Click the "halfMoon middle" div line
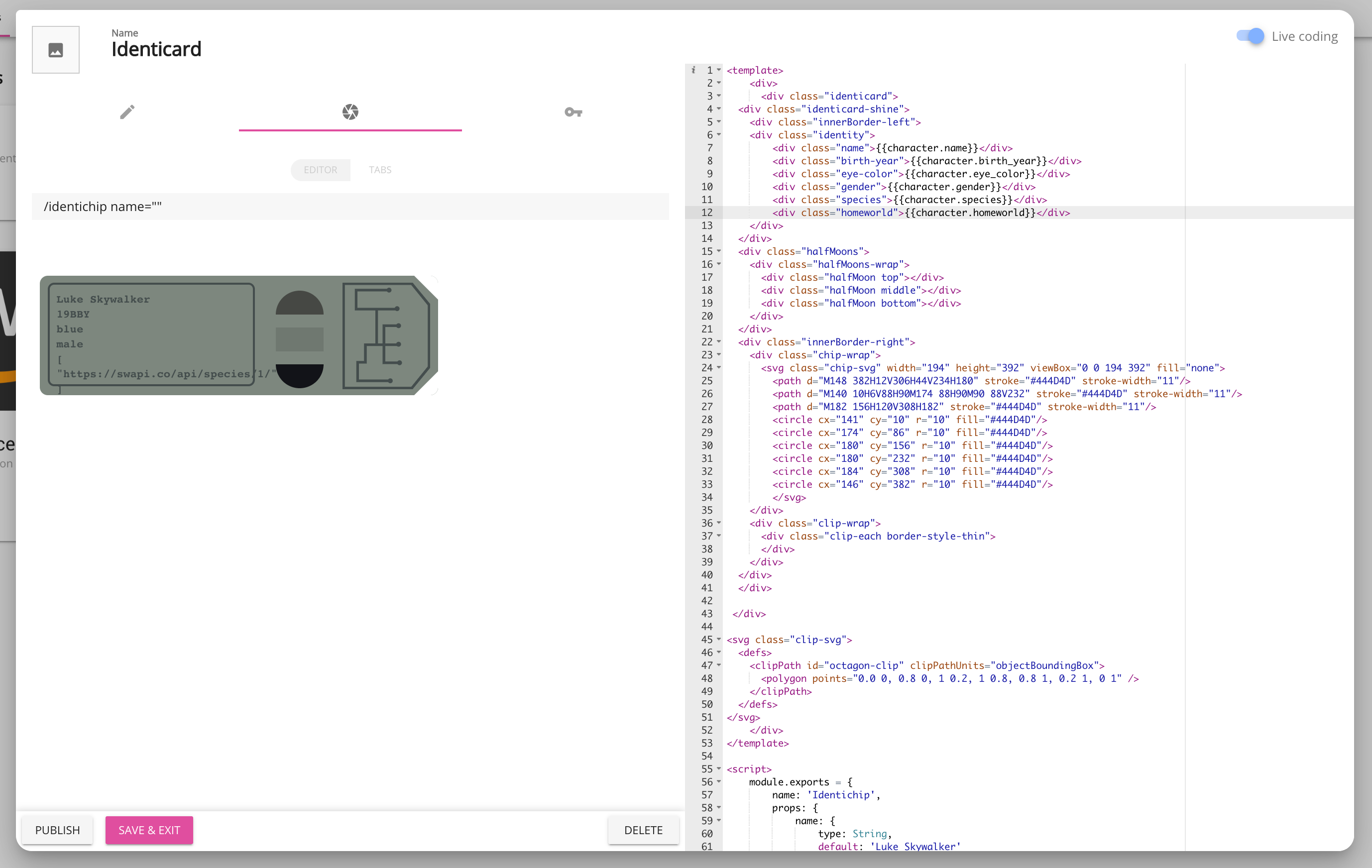This screenshot has width=1372, height=868. coord(861,291)
